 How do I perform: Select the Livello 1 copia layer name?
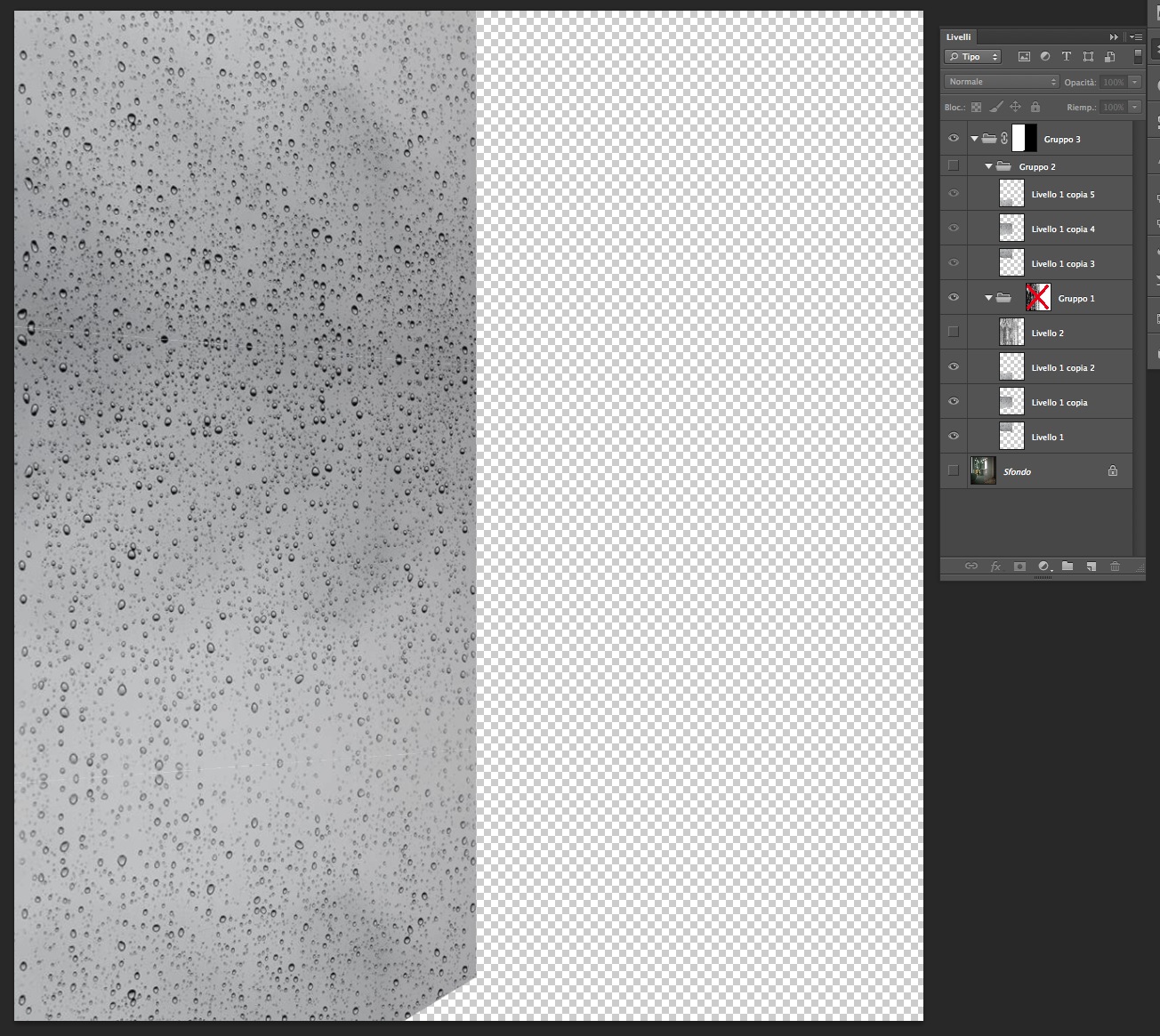[x=1059, y=403]
